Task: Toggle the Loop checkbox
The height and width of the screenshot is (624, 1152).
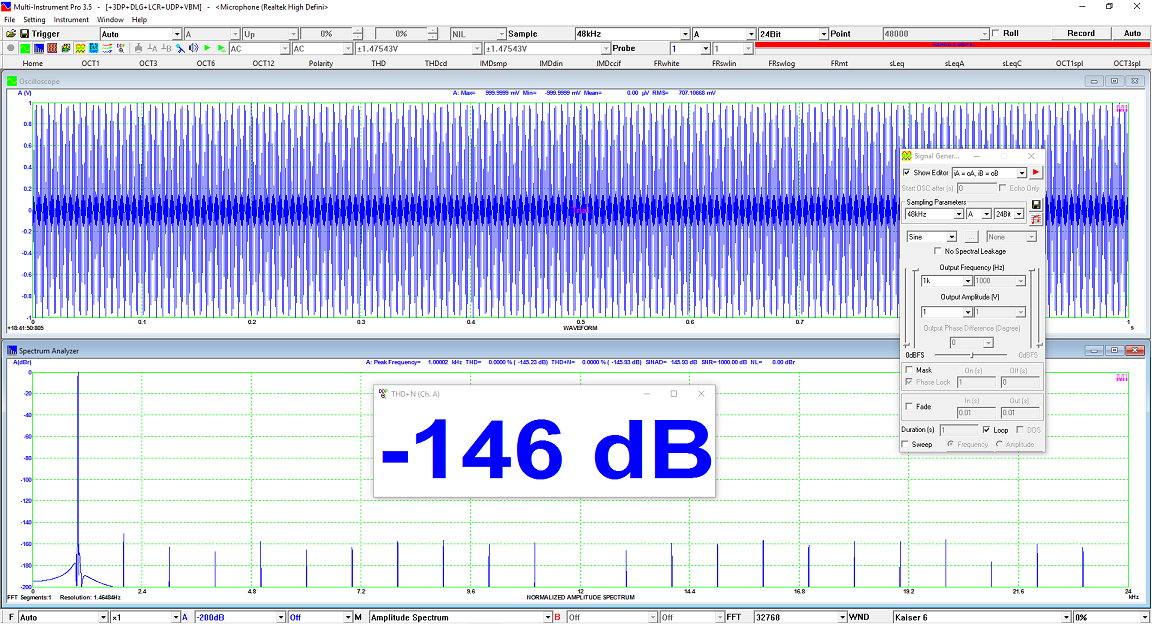Action: point(988,430)
